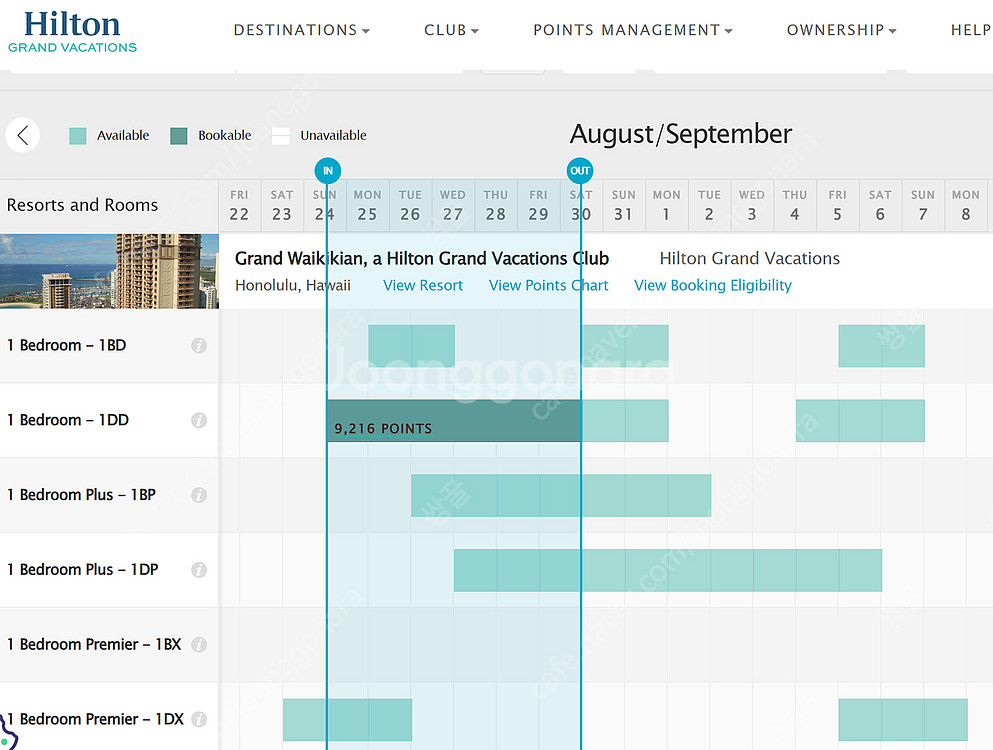The width and height of the screenshot is (993, 750).
Task: Select date Wed 27 in calendar header
Action: click(453, 205)
